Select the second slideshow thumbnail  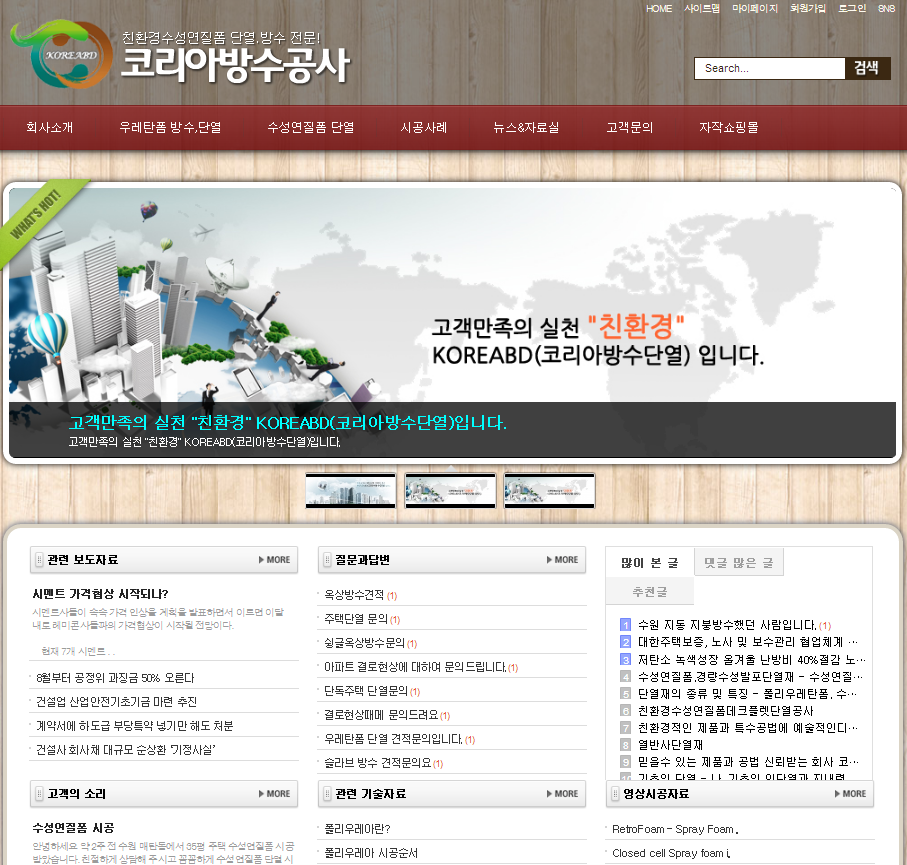tap(450, 491)
